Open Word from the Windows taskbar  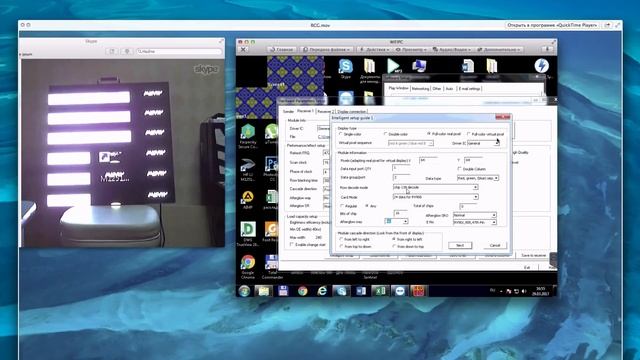click(x=361, y=291)
